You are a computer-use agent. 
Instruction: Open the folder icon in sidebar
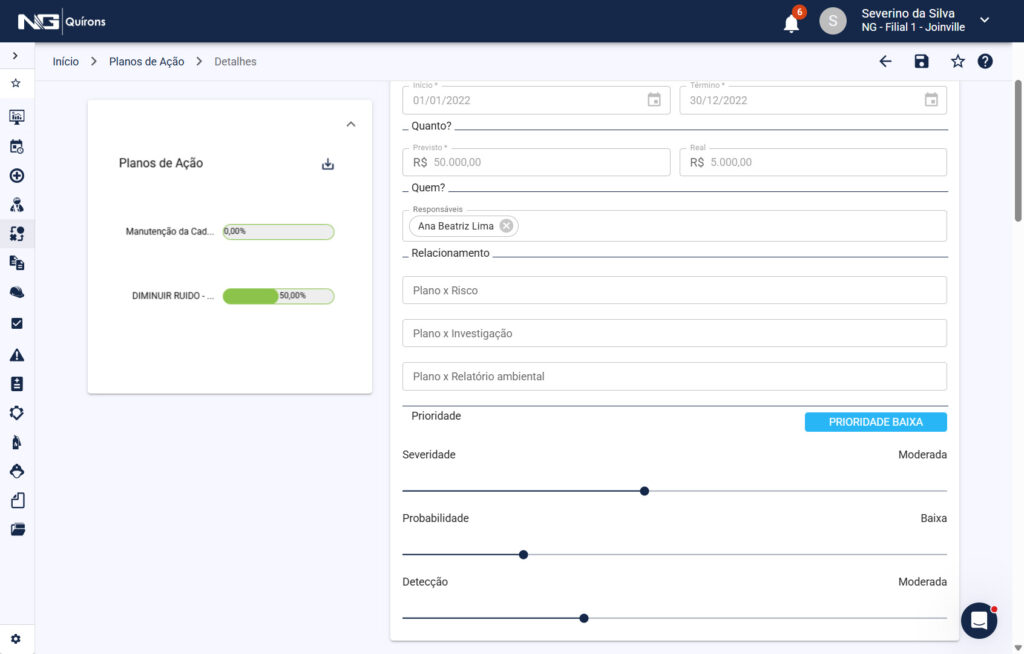[17, 529]
